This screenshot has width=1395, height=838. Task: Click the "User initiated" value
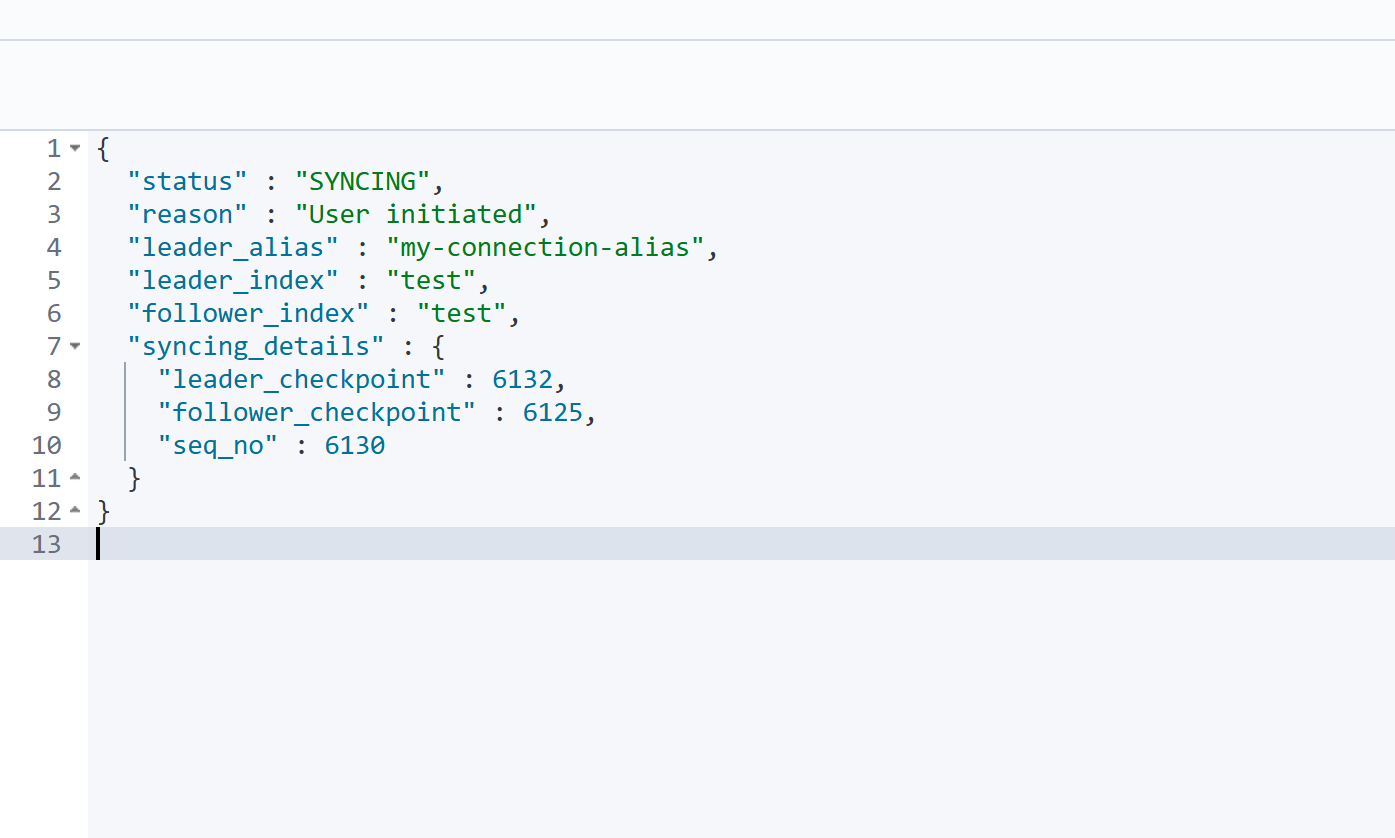point(417,214)
